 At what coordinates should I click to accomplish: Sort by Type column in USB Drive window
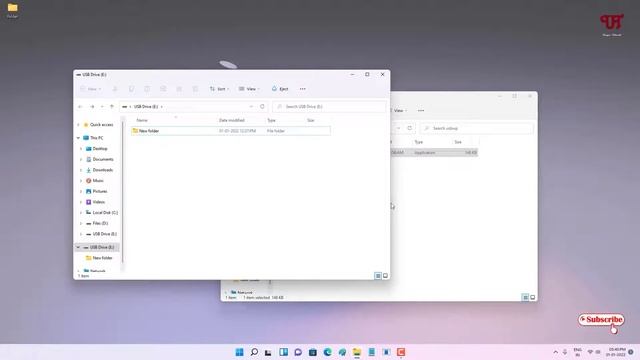click(x=271, y=120)
